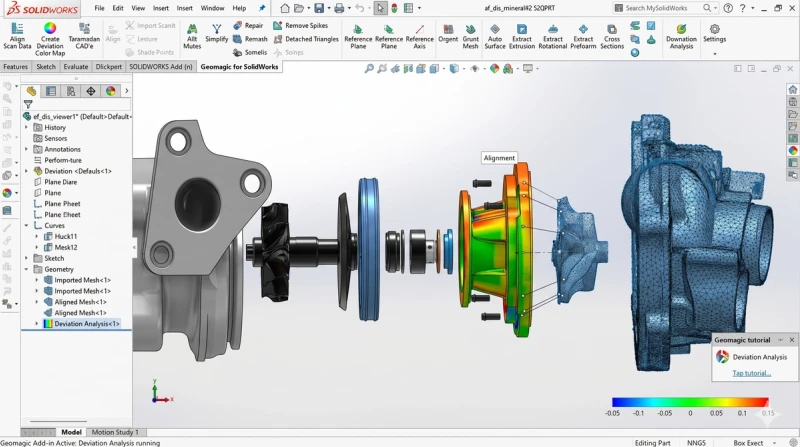Image resolution: width=800 pixels, height=447 pixels.
Task: Expand the Sketch folder node
Action: pyautogui.click(x=27, y=258)
